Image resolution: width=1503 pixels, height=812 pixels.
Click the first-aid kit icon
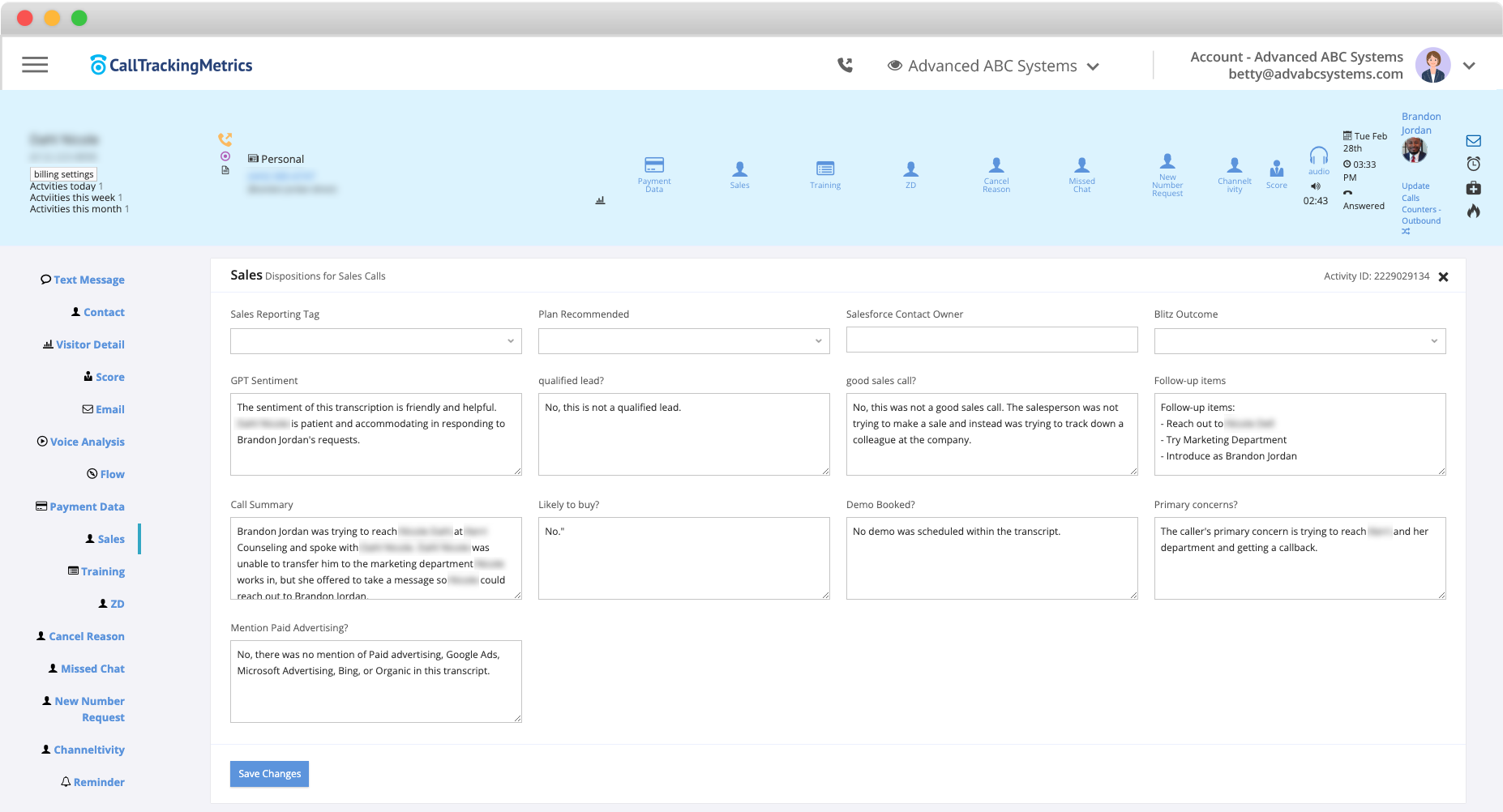[x=1474, y=188]
